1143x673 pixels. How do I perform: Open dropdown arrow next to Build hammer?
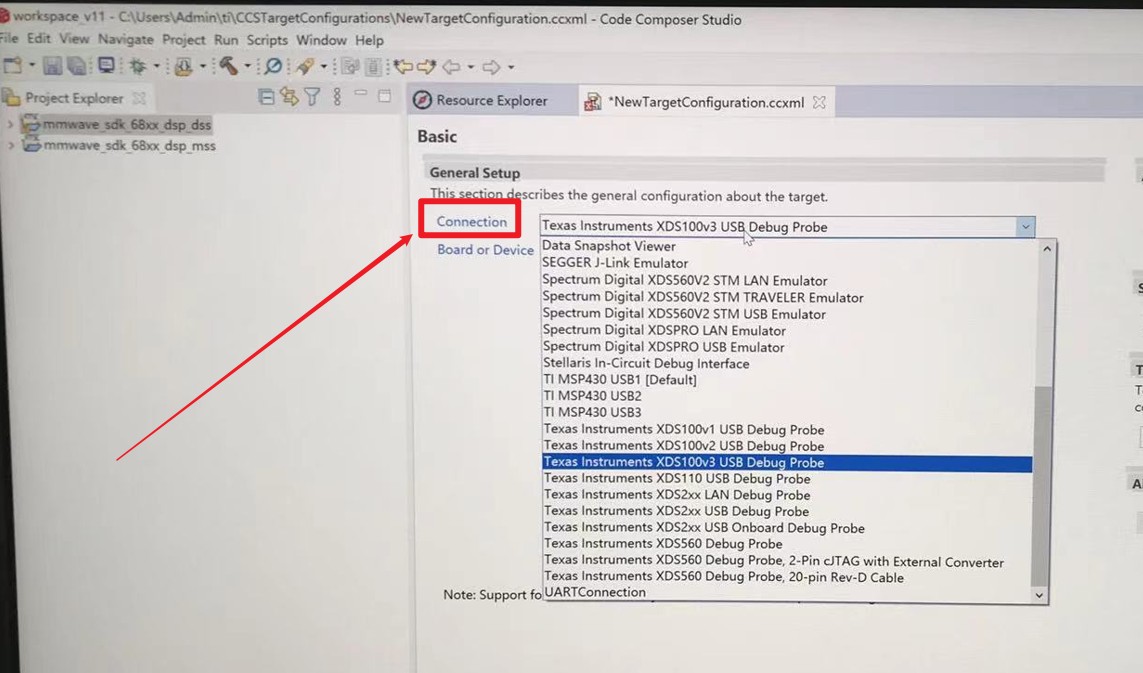coord(247,66)
